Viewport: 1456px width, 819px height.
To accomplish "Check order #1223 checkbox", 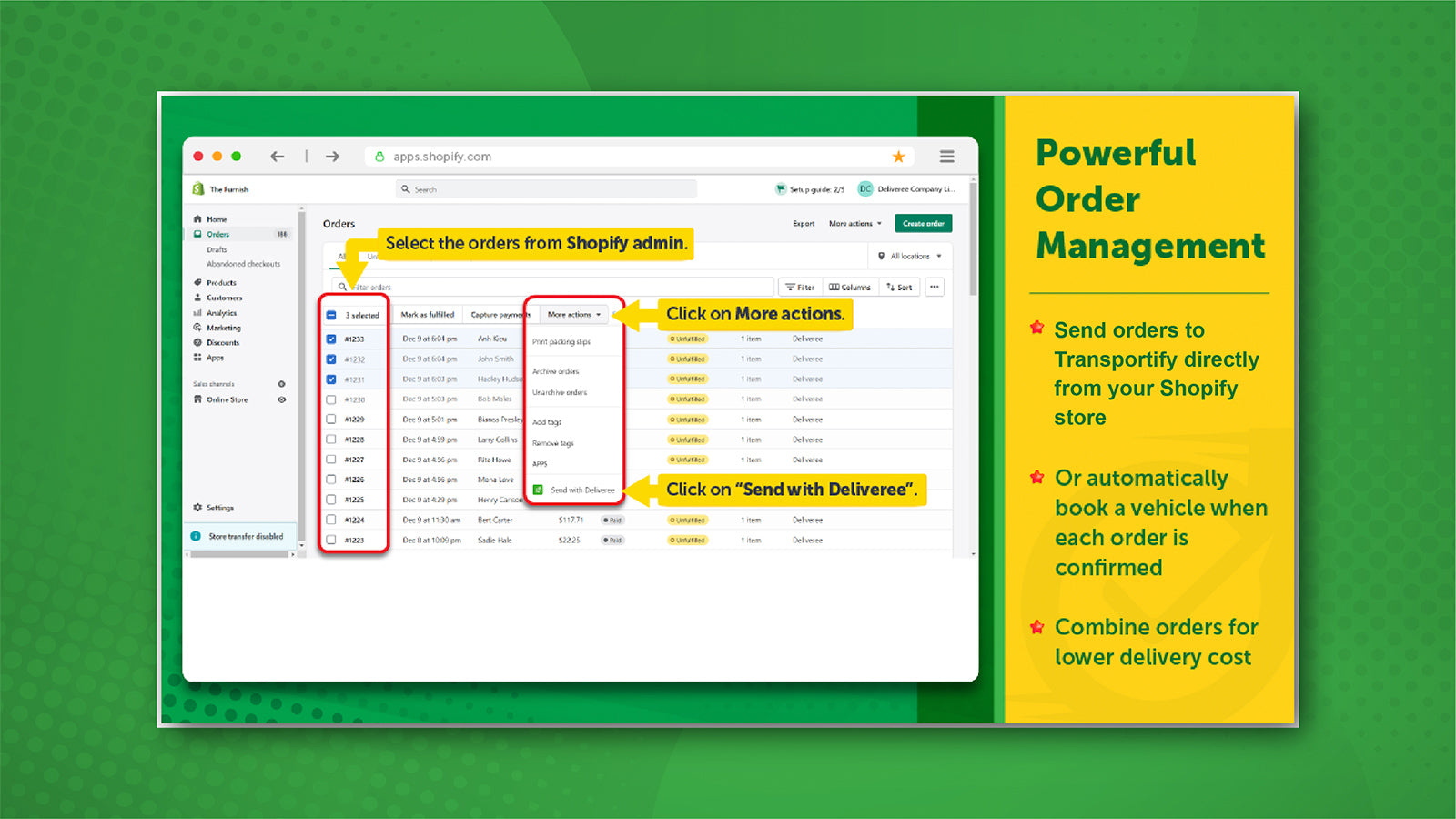I will point(331,540).
